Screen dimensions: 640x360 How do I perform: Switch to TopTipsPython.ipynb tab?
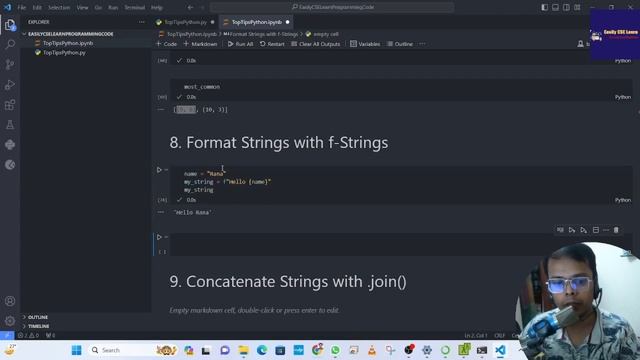tap(256, 22)
